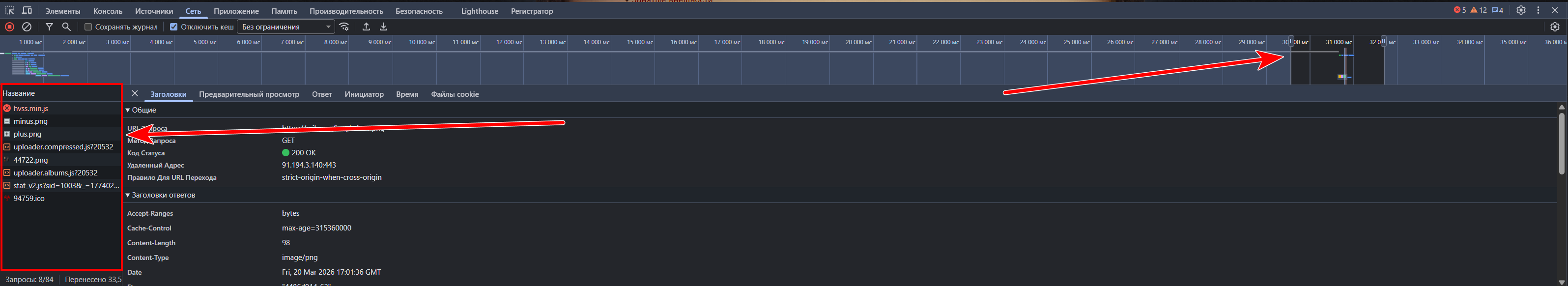Screen dimensions: 1568x286
Task: Open the Предварительный просмотр tab
Action: (249, 94)
